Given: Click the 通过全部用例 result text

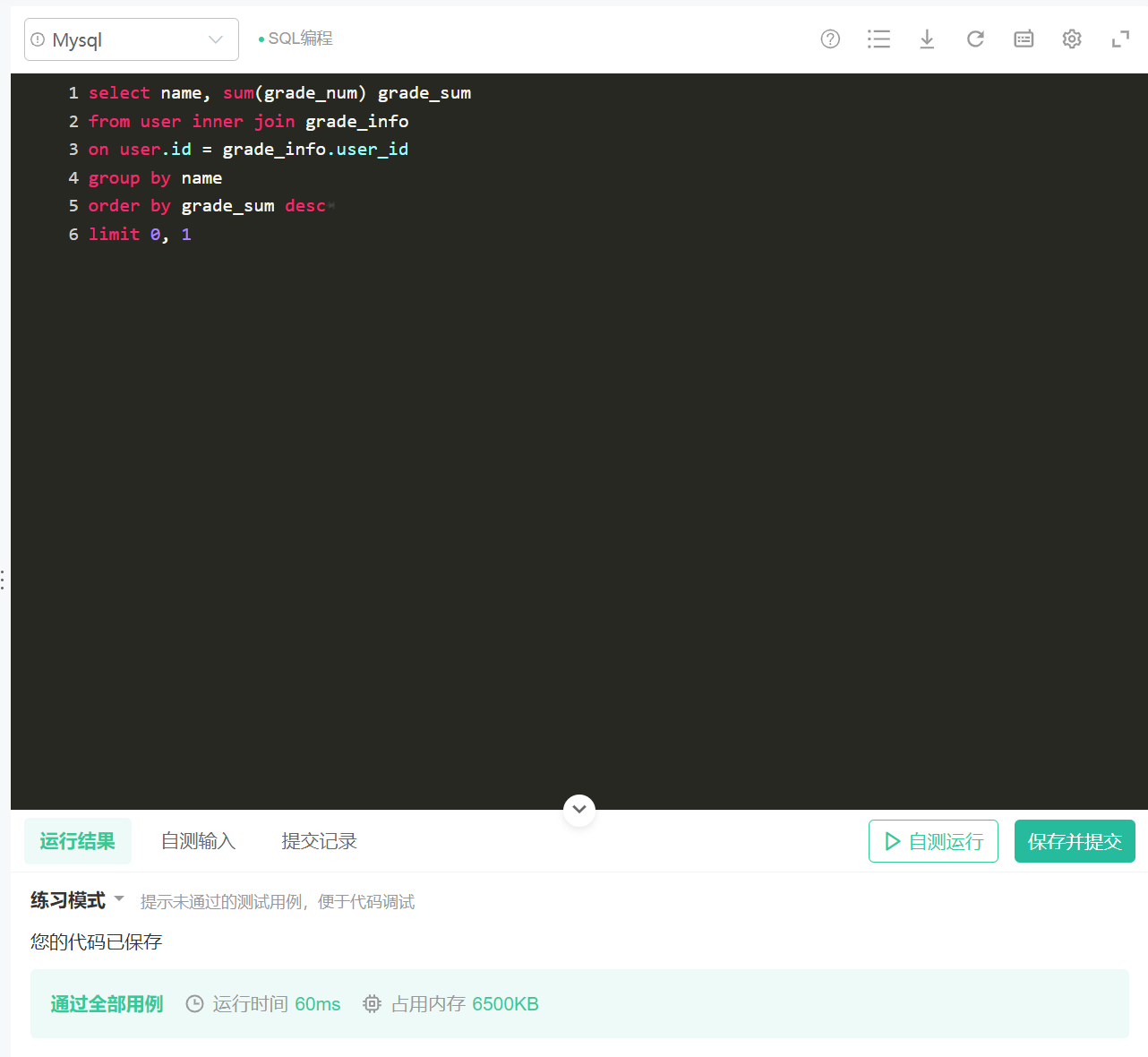Looking at the screenshot, I should click(x=107, y=1004).
